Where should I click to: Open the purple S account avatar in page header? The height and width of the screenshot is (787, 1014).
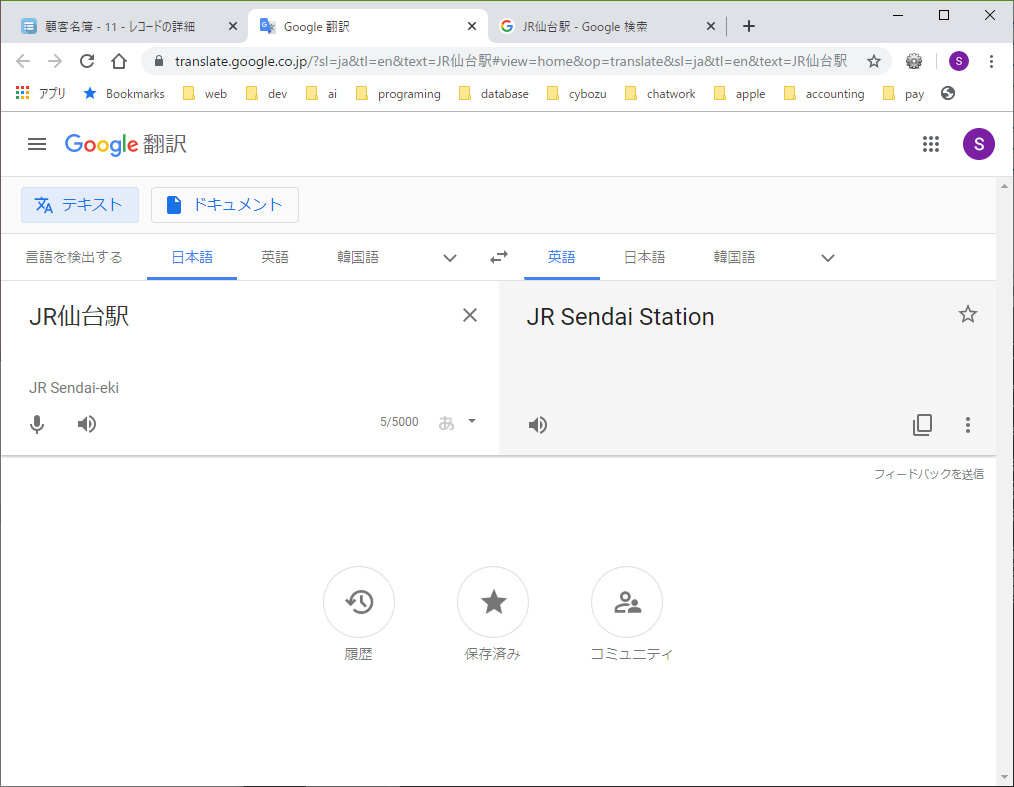coord(978,144)
